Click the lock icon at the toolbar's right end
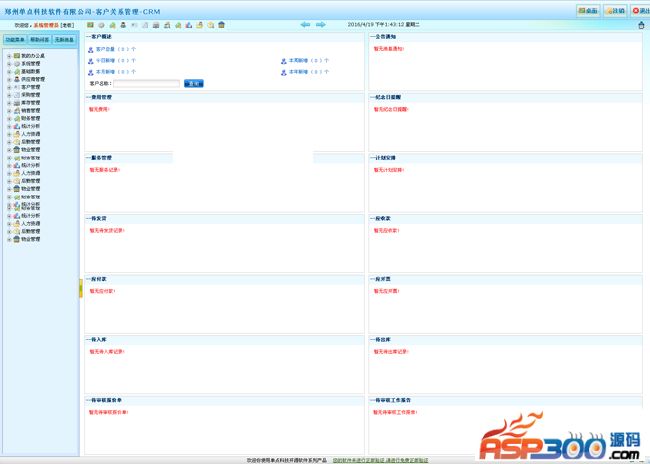This screenshot has height=464, width=650. point(640,25)
